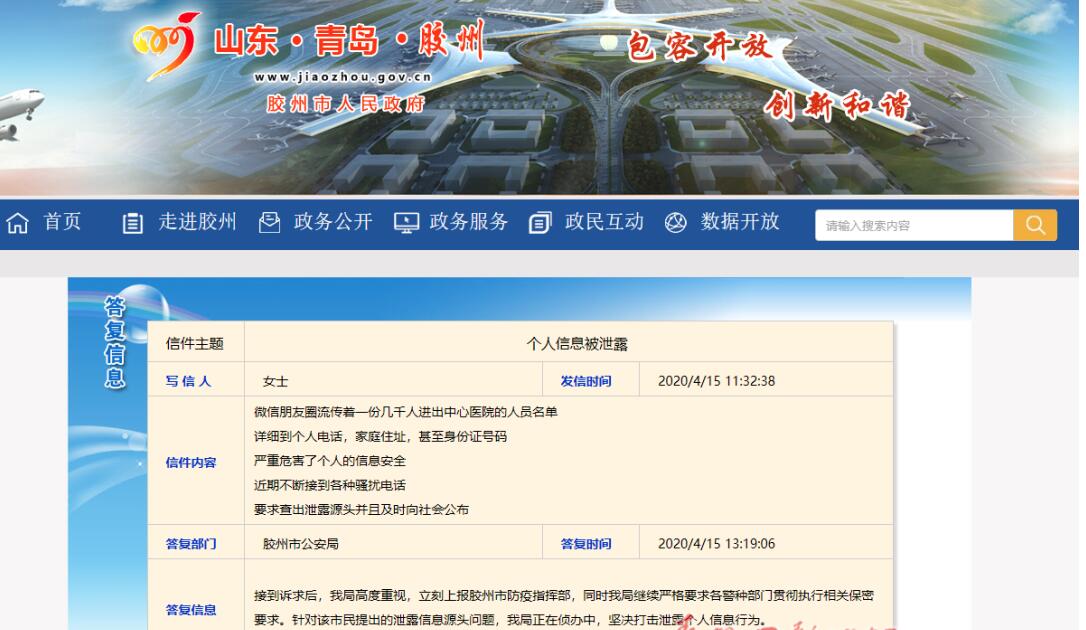Open the 数据开放 menu item
Screen dimensions: 1086x630
coord(740,222)
